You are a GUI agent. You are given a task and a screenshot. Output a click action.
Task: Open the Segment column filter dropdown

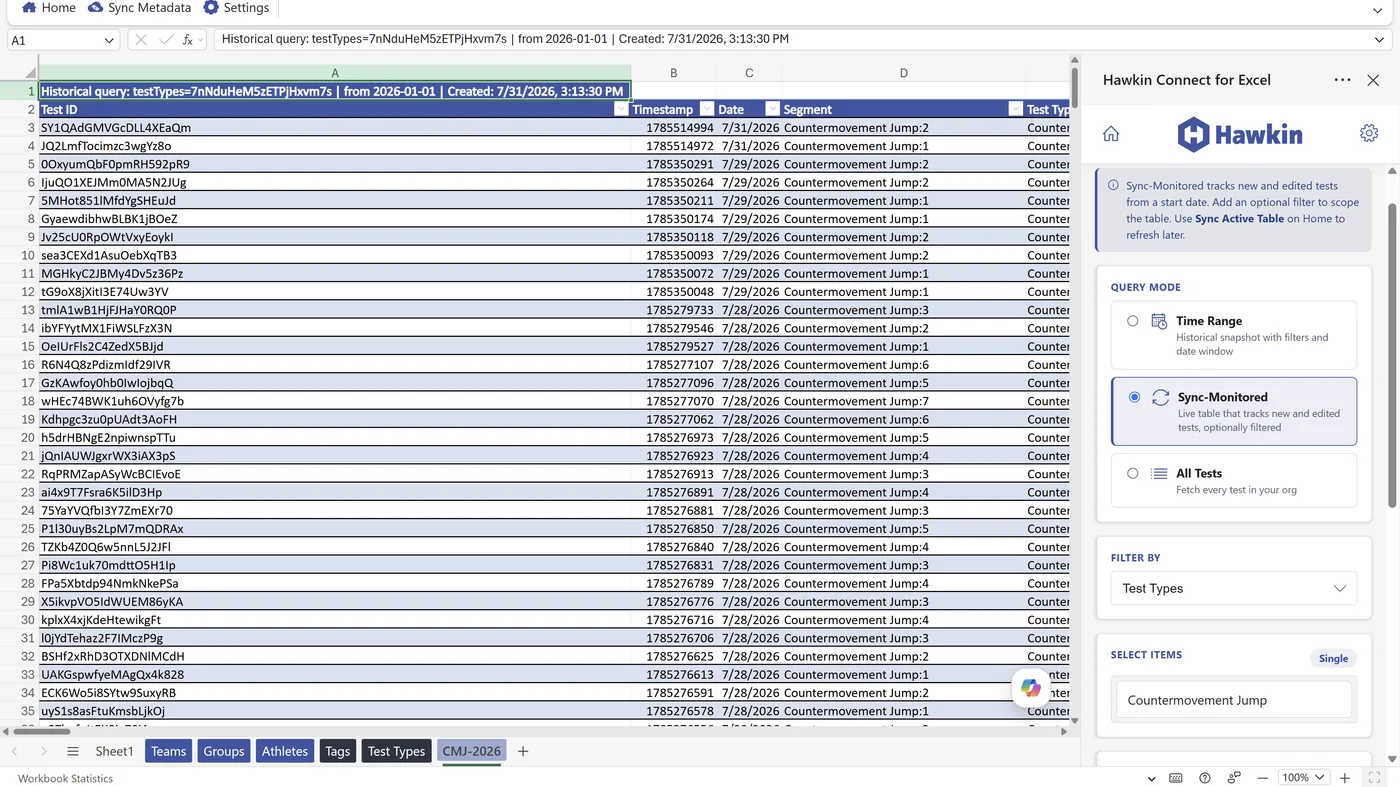[1016, 110]
